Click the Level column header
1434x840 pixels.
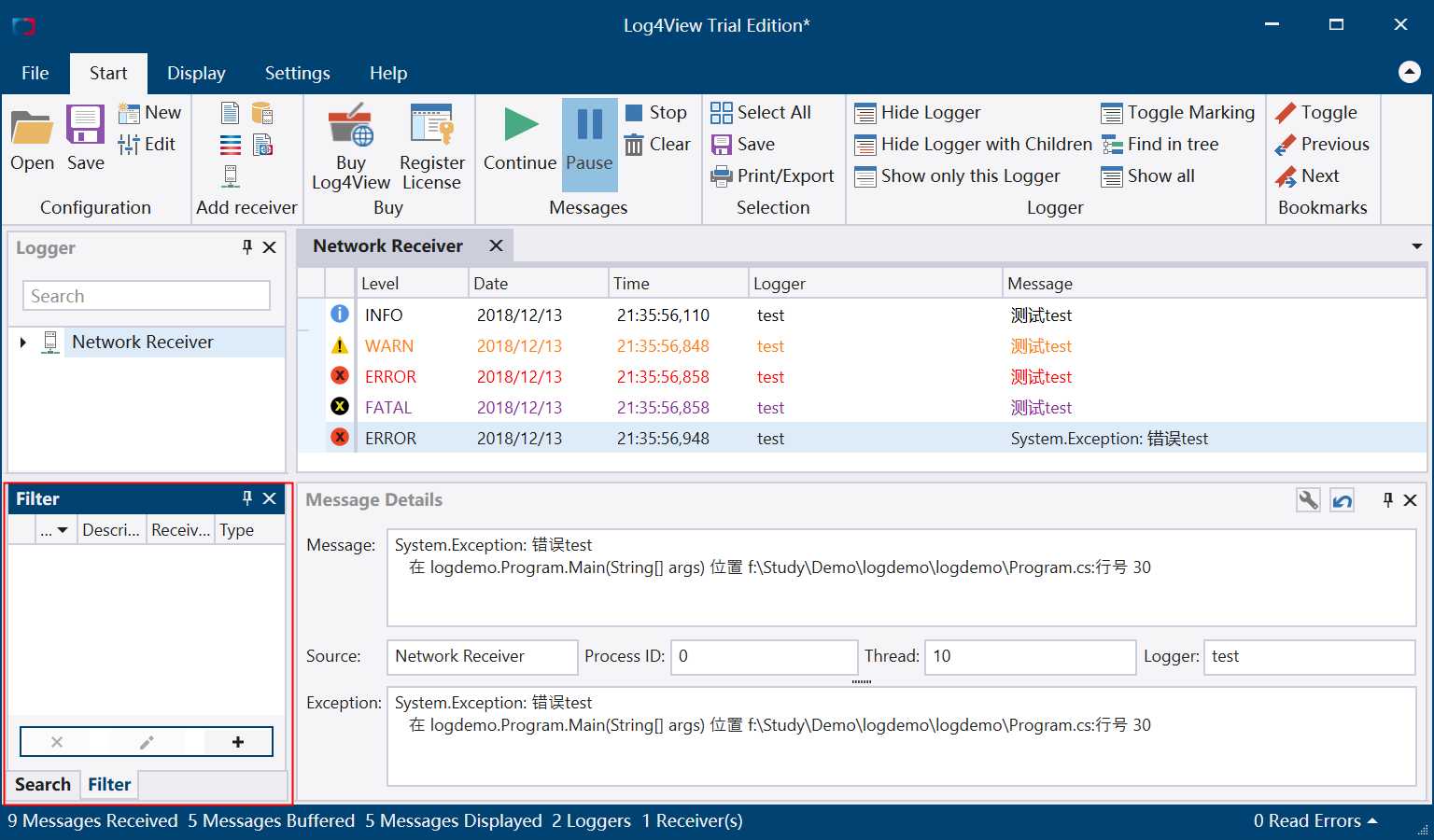coord(413,284)
